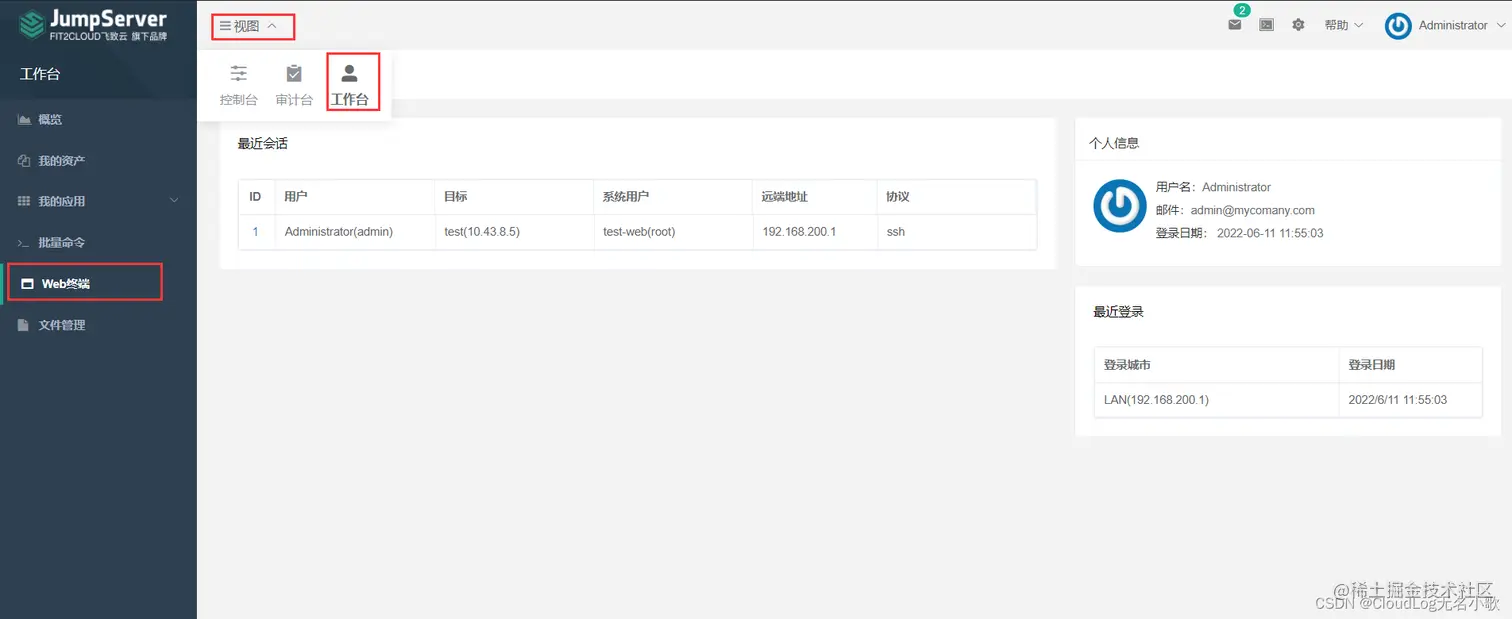Click the JumpServer logo
Screen dimensions: 1512x619
tap(94, 25)
